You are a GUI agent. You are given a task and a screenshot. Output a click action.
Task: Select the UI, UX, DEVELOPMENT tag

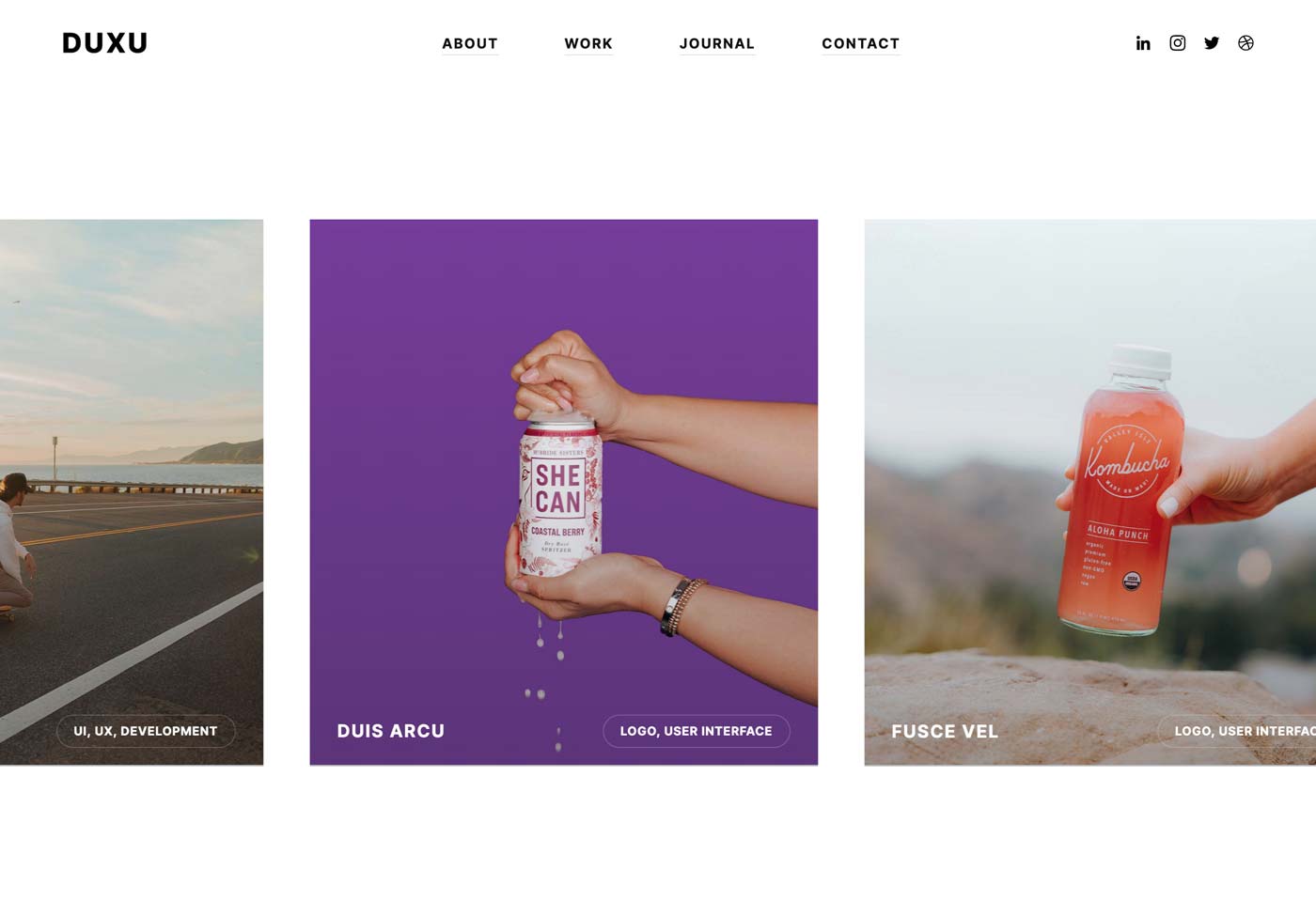(146, 731)
